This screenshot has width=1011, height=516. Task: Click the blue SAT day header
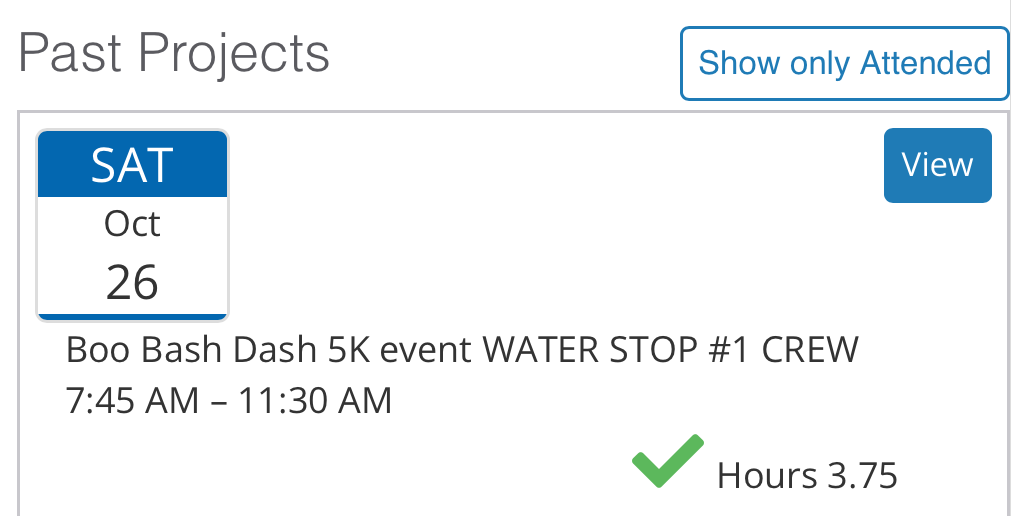click(133, 165)
